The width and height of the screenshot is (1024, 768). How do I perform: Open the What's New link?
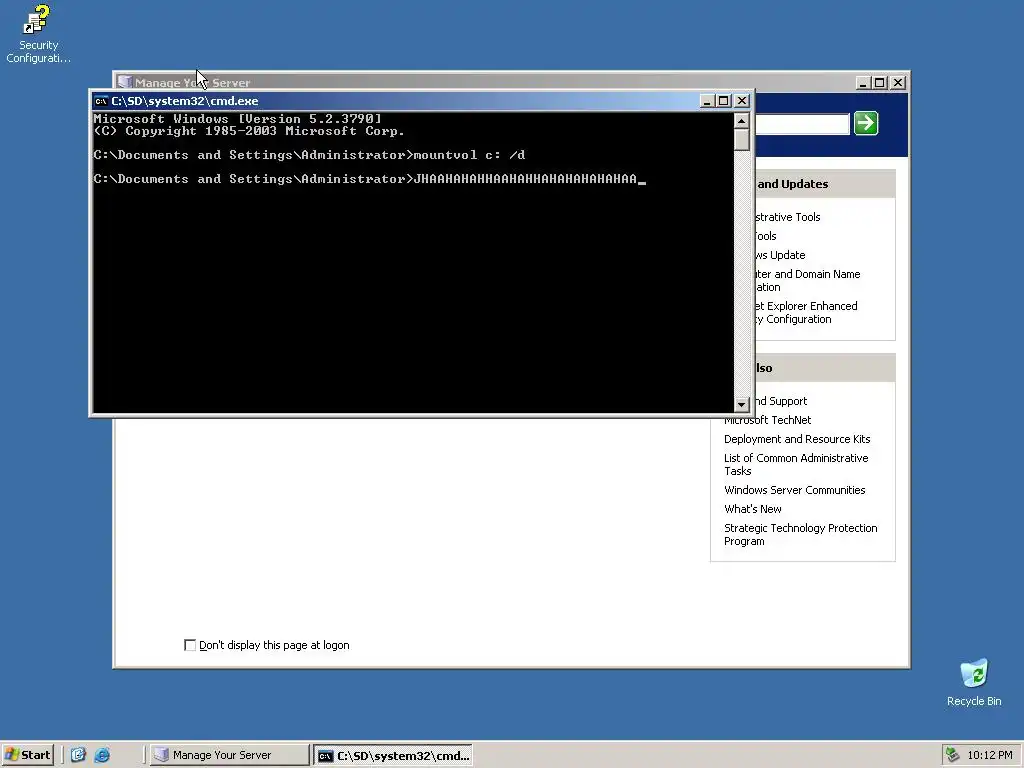tap(752, 509)
